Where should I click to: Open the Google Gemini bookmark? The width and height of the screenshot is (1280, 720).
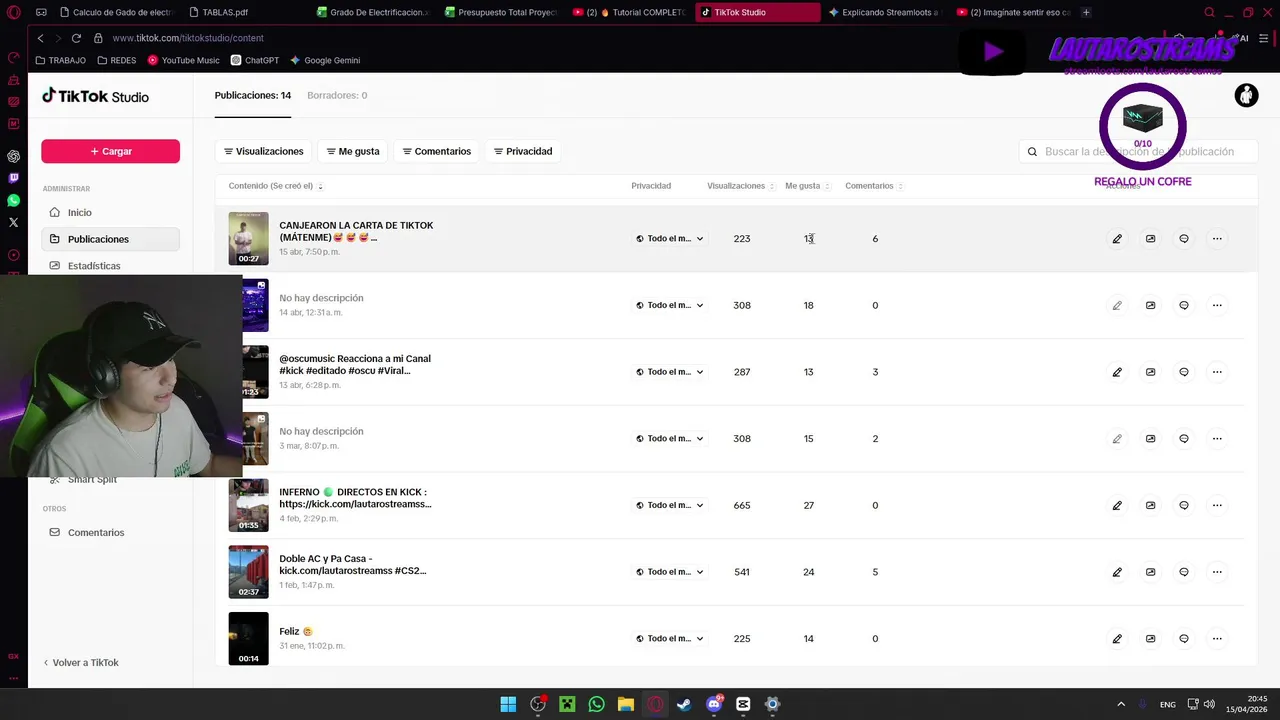coord(324,60)
